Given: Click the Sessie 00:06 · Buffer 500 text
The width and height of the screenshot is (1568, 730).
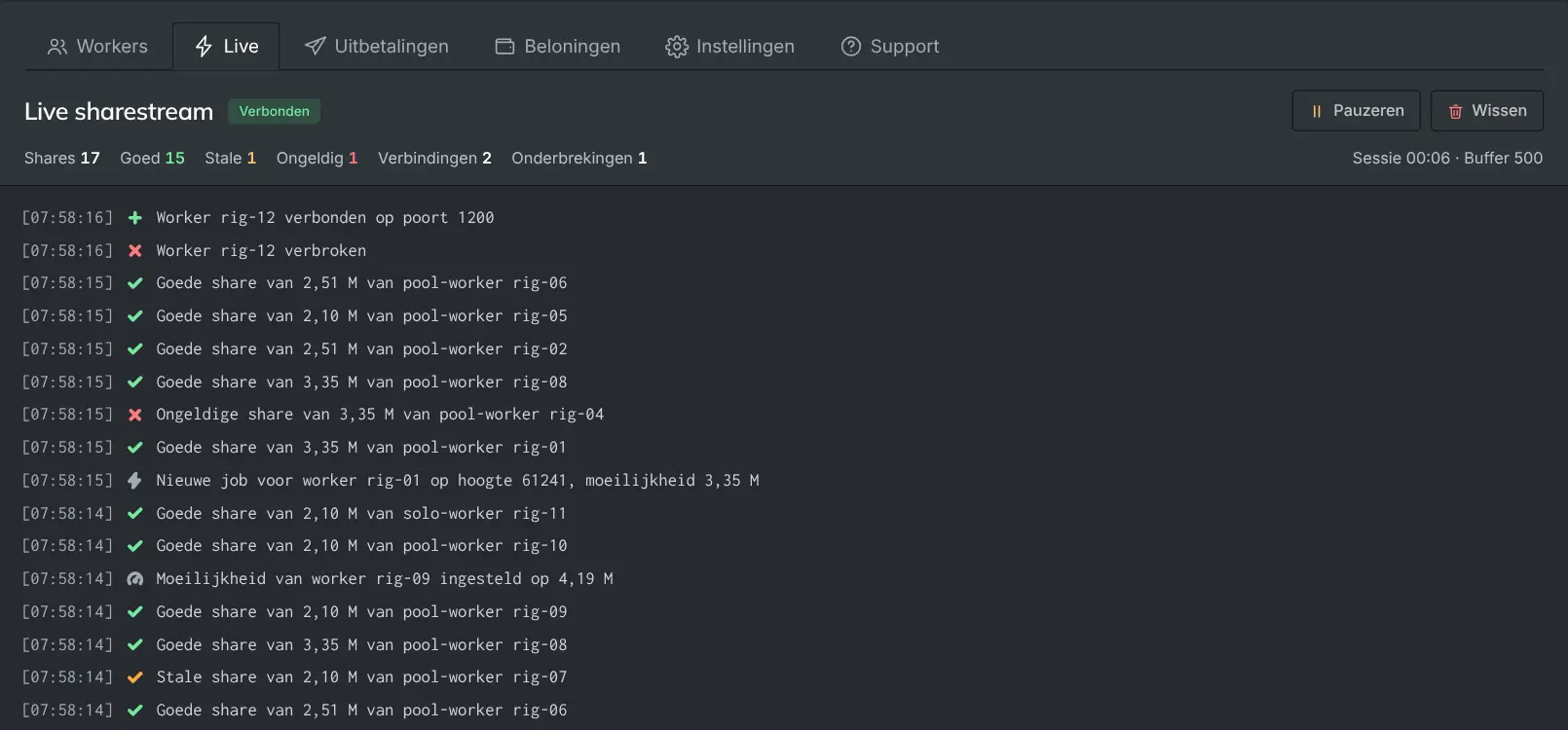Looking at the screenshot, I should 1447,158.
